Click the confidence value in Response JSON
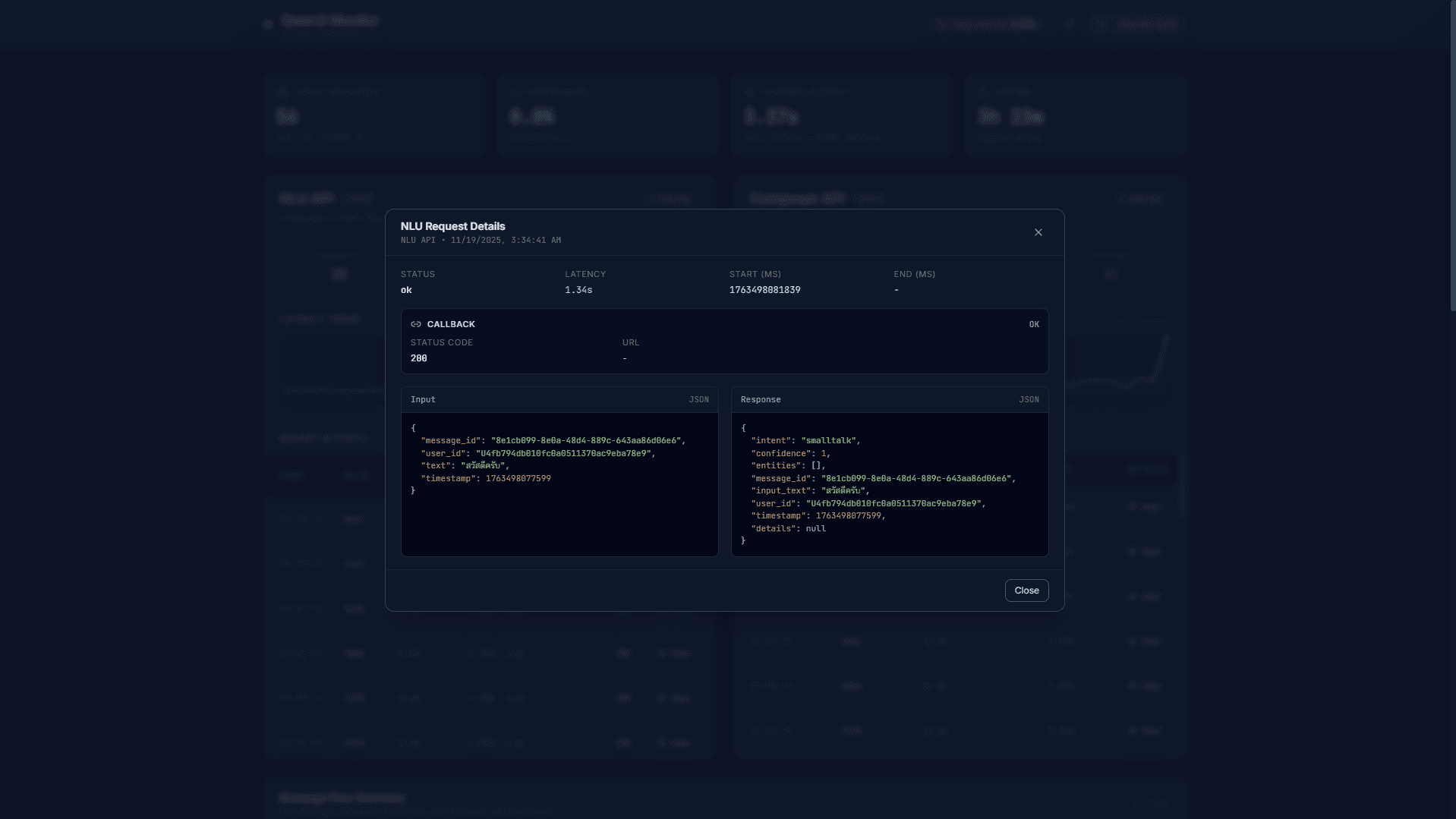 (823, 453)
